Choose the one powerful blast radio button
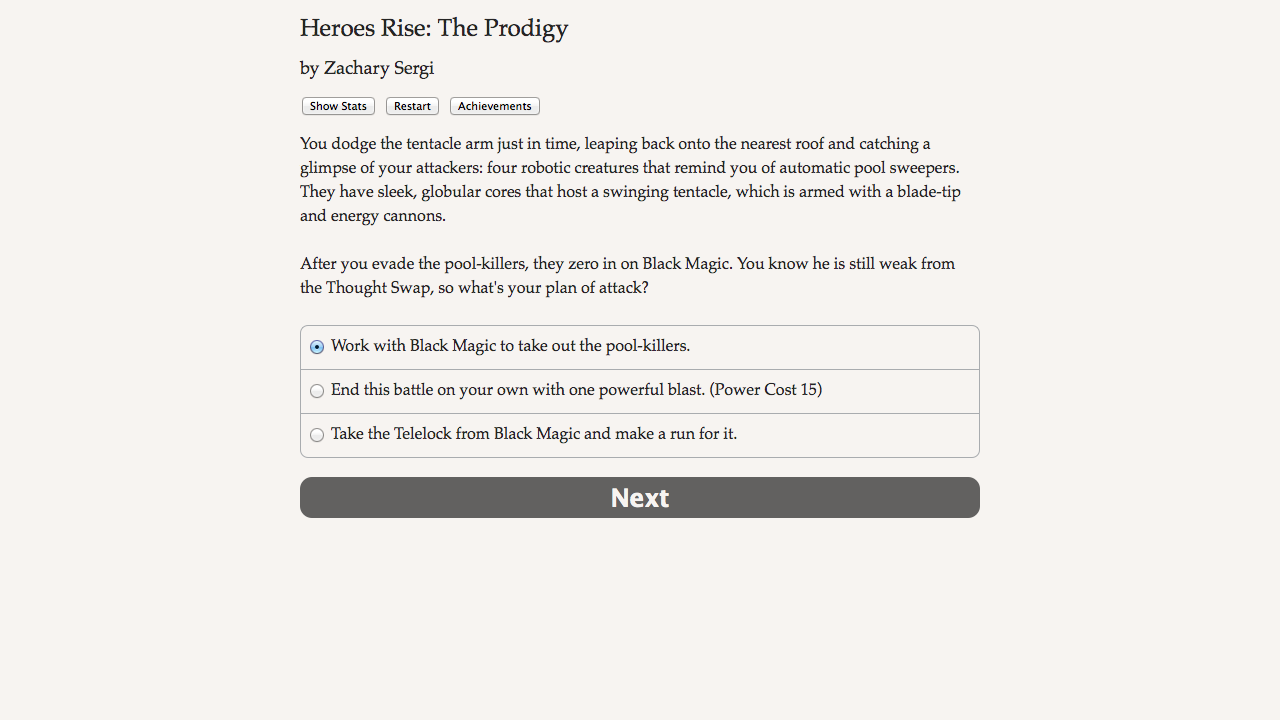Image resolution: width=1280 pixels, height=720 pixels. (x=317, y=391)
